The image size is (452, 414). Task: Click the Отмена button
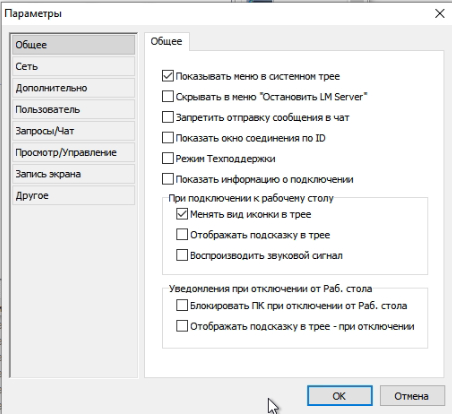(x=412, y=396)
